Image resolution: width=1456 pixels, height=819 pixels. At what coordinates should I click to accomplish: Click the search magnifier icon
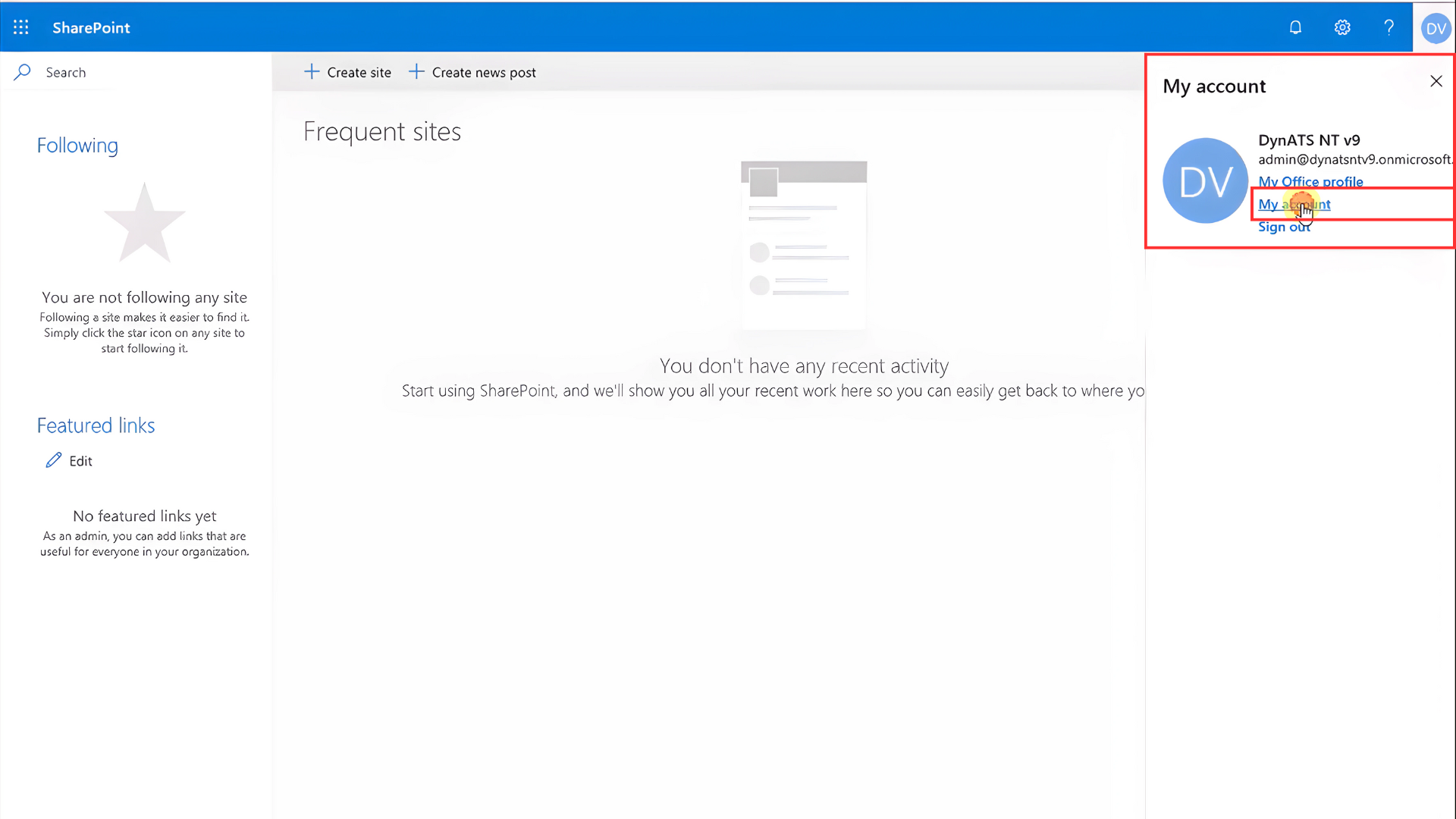pyautogui.click(x=23, y=72)
